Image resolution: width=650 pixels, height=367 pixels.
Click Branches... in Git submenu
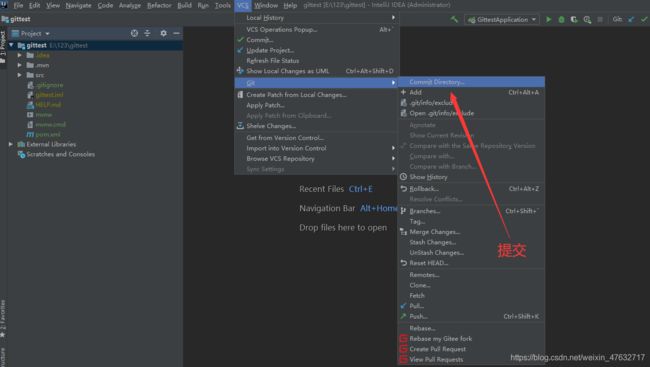(471, 211)
